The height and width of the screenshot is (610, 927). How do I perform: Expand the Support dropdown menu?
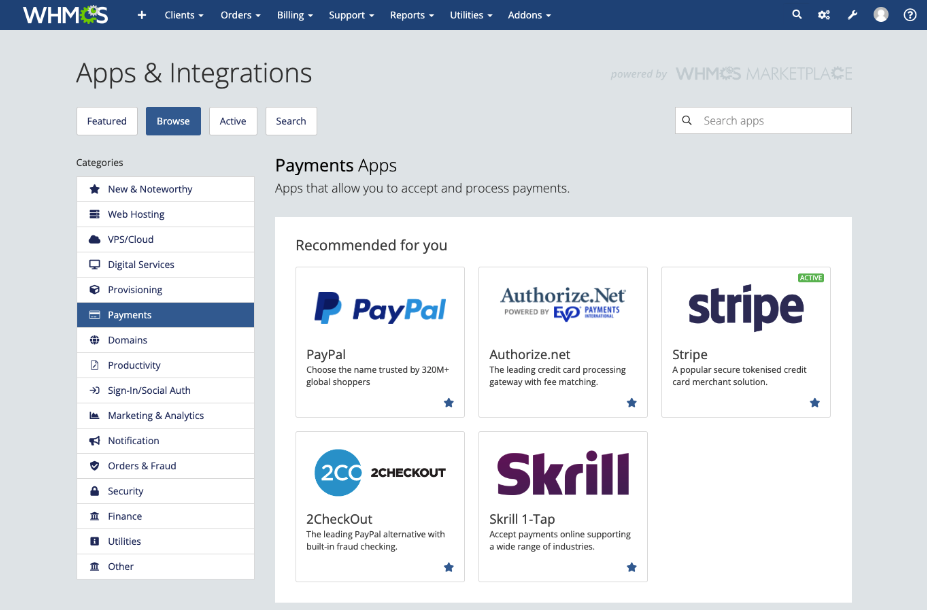(351, 15)
